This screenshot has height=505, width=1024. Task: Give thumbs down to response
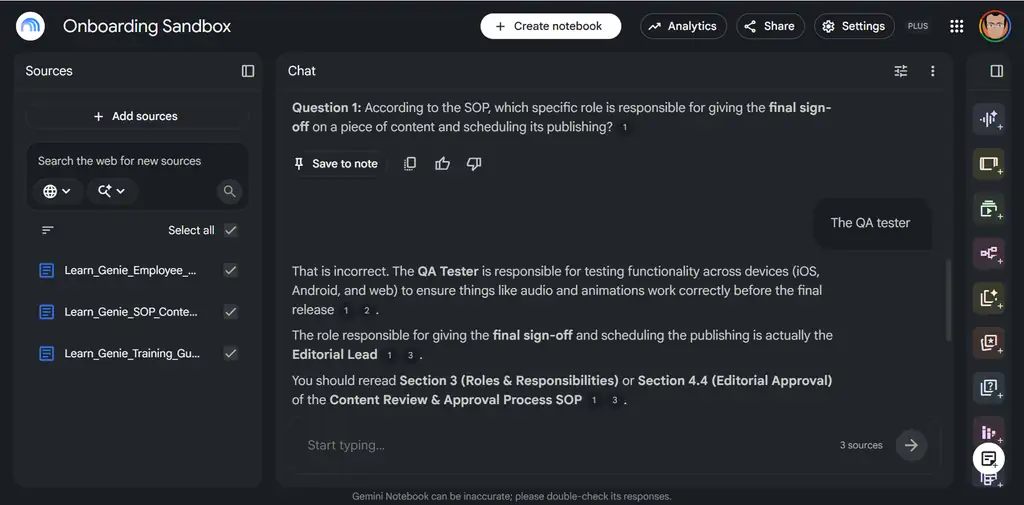tap(474, 163)
